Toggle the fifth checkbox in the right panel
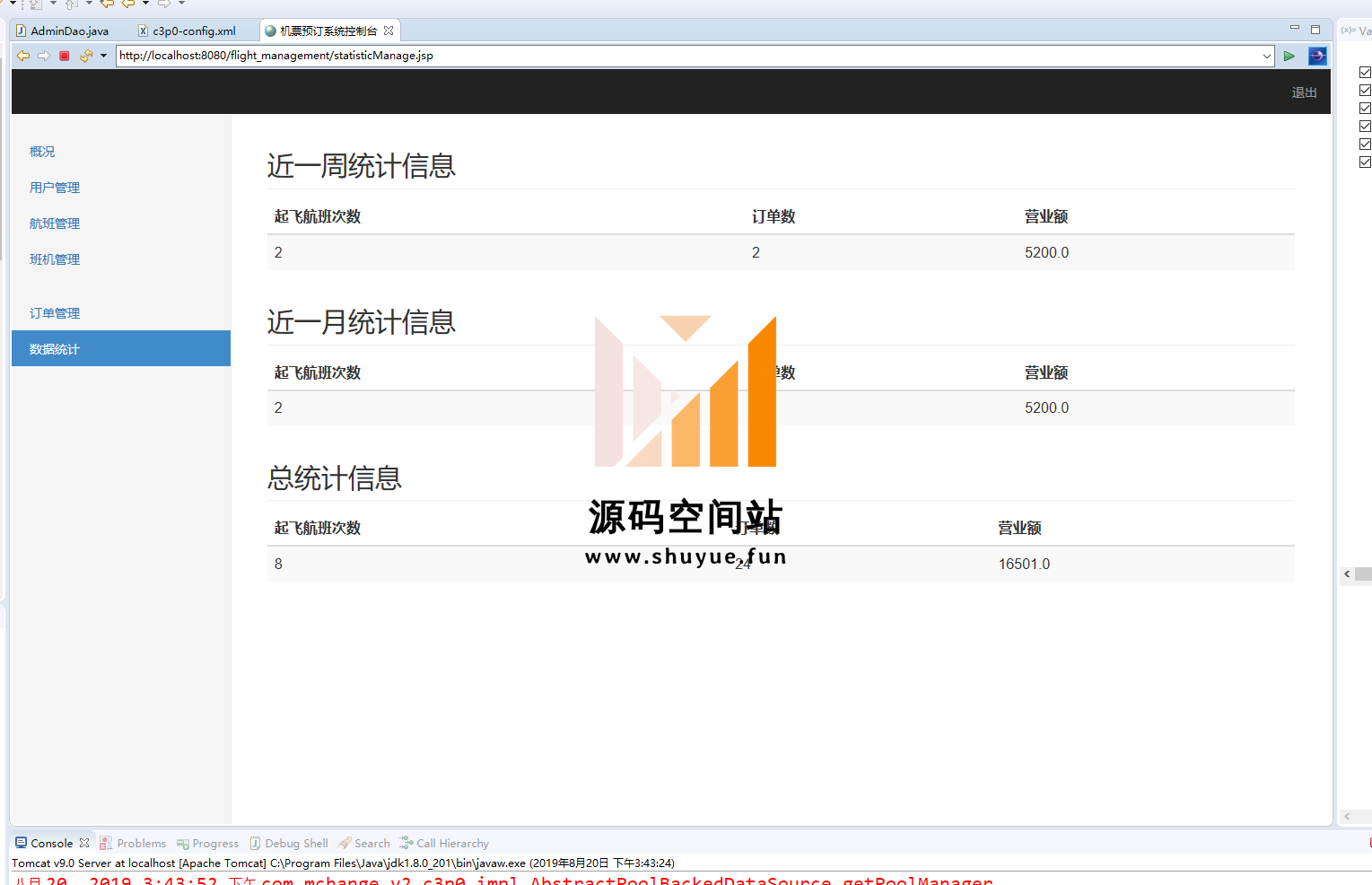This screenshot has width=1372, height=885. pos(1365,144)
